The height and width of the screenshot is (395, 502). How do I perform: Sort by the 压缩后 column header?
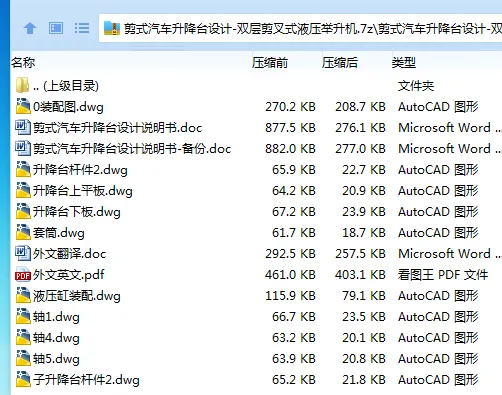[340, 62]
